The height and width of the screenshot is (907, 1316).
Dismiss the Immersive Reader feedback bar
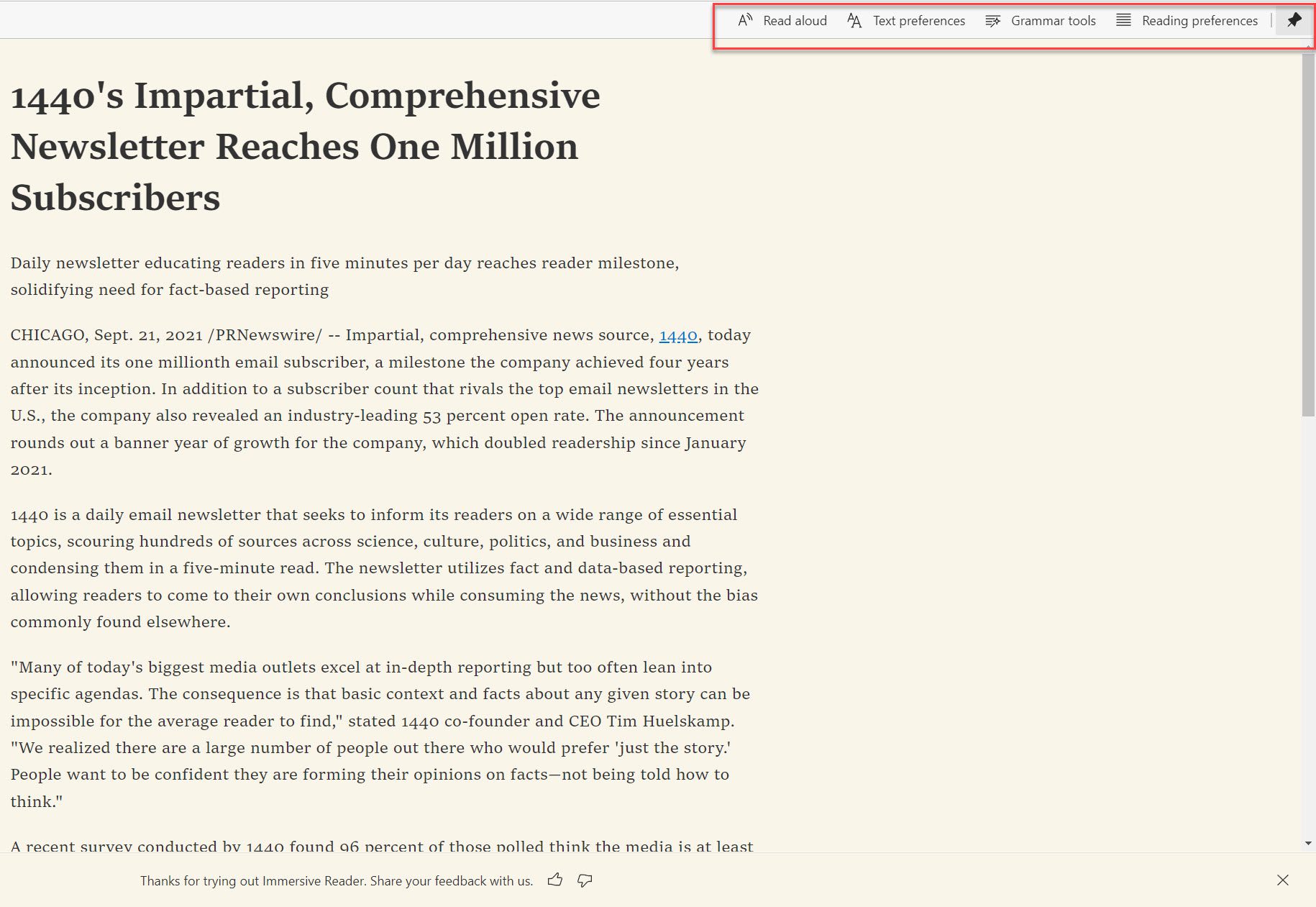click(1283, 880)
